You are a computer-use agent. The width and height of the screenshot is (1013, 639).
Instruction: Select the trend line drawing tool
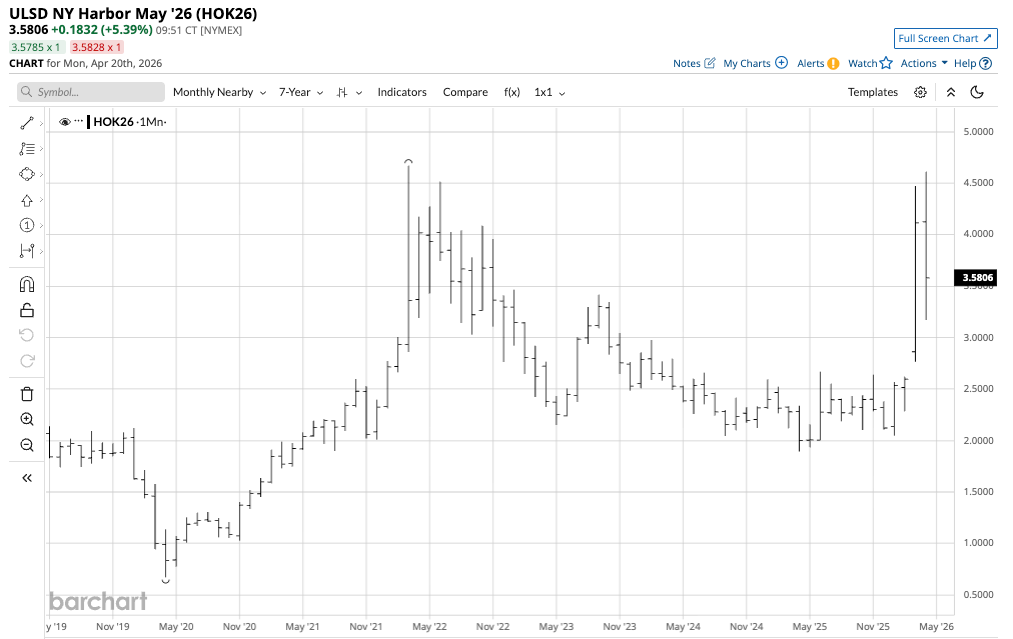pos(27,123)
